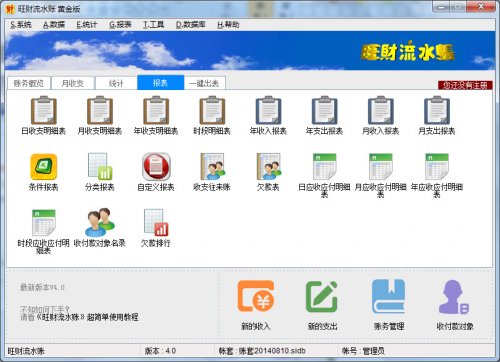The width and height of the screenshot is (500, 362).
Task: Click the 版本 : 4.0 status entry
Action: [x=160, y=351]
